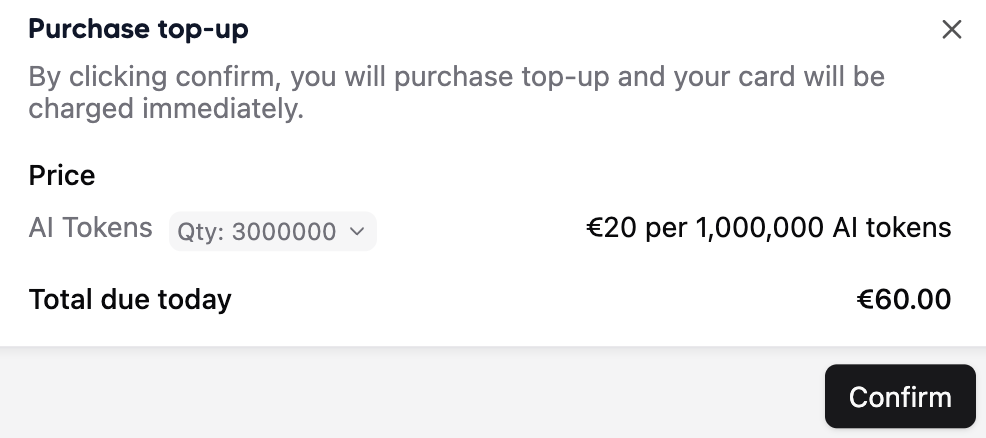Click the "Purchase top-up" dialog title
Viewport: 986px width, 438px height.
click(138, 30)
